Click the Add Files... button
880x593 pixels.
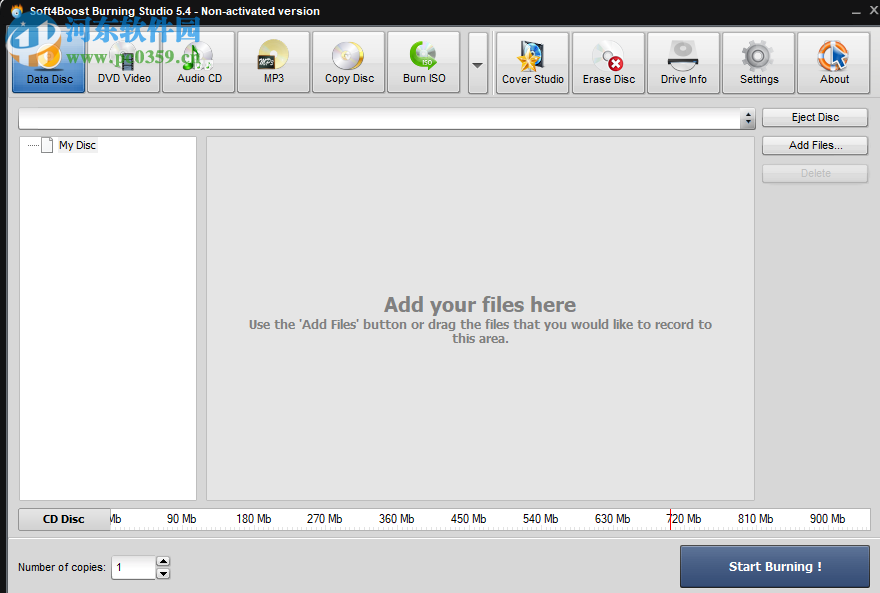tap(815, 145)
